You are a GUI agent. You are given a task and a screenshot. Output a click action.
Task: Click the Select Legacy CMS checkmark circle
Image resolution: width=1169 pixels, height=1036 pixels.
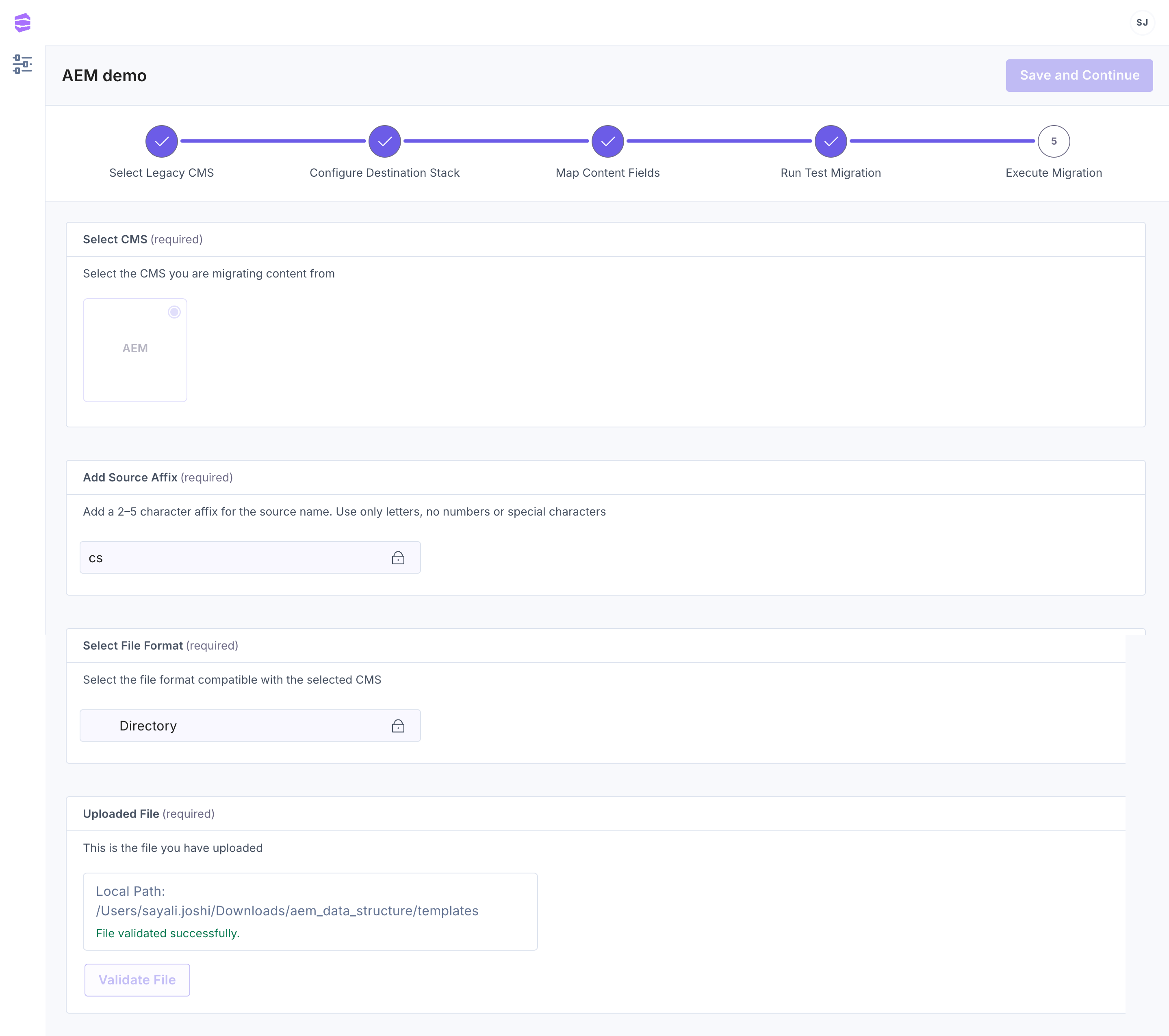[162, 141]
